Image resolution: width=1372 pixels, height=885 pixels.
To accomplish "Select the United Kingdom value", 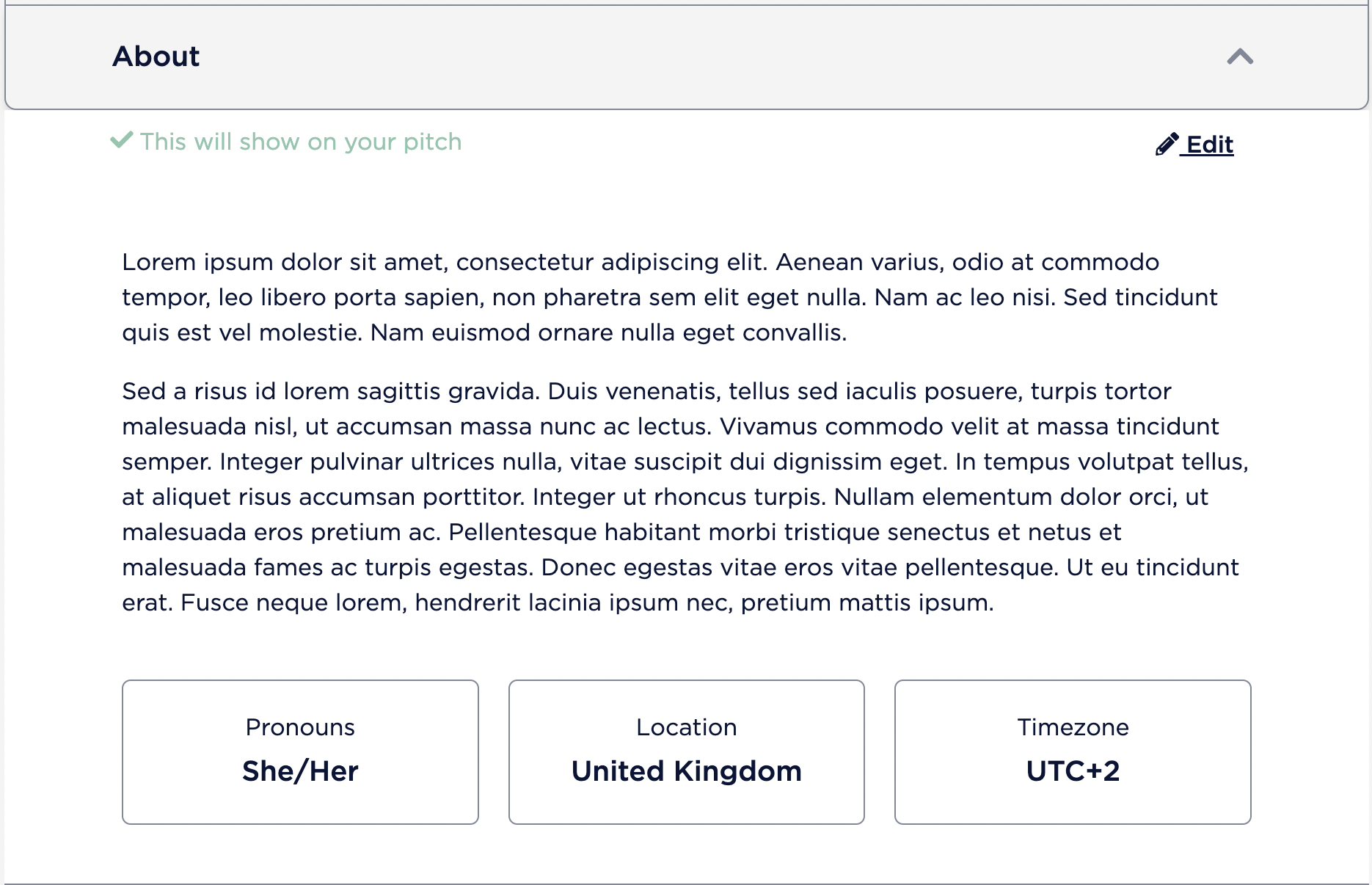I will pos(686,771).
